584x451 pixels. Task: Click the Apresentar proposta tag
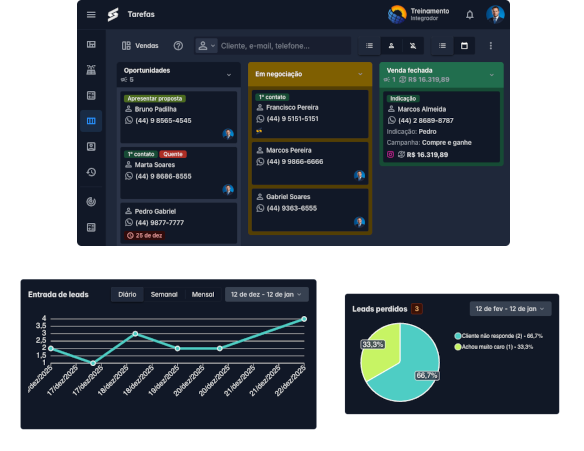pos(155,99)
